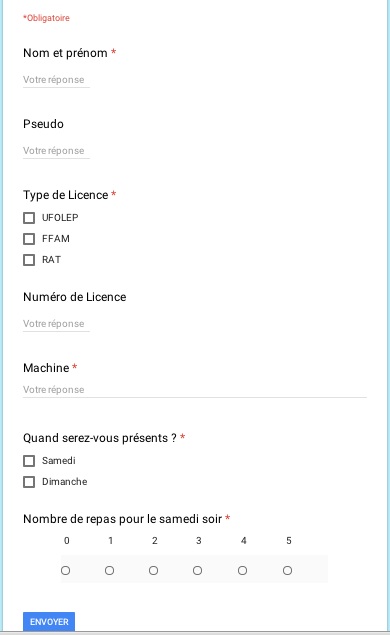Click the FFAM option label

click(x=56, y=239)
